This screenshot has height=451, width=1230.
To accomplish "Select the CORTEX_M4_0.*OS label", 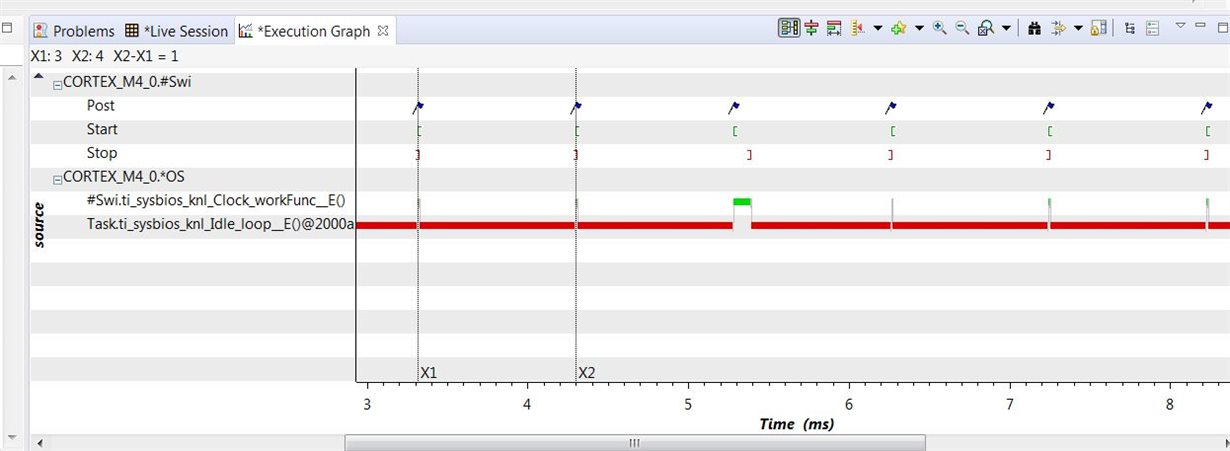I will [x=124, y=177].
